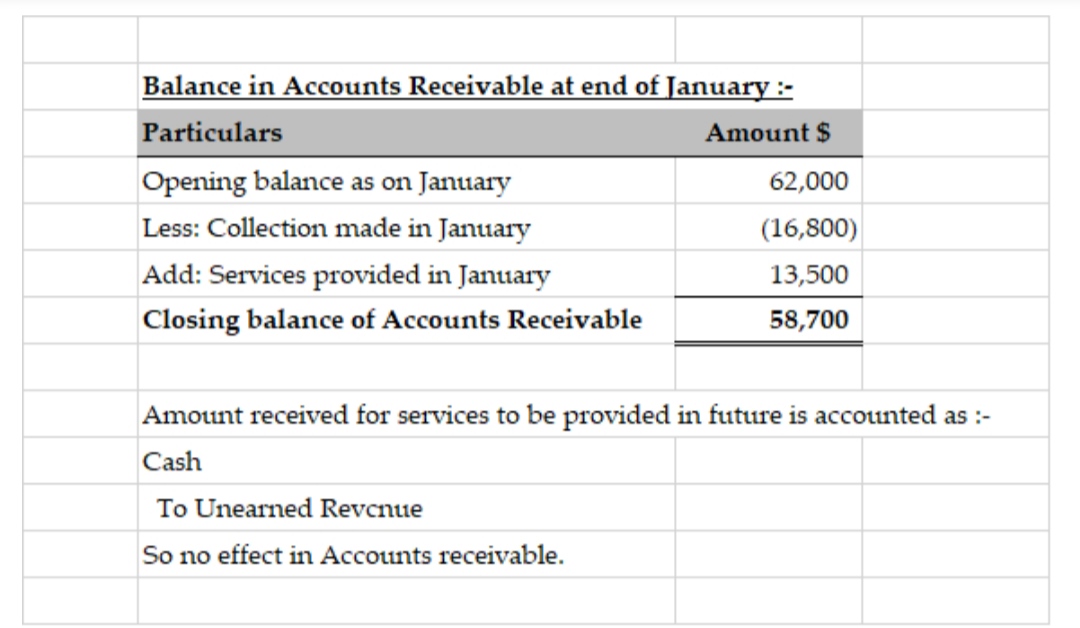
Task: Select 'So no effect in Accounts receivable' cell
Action: point(354,554)
